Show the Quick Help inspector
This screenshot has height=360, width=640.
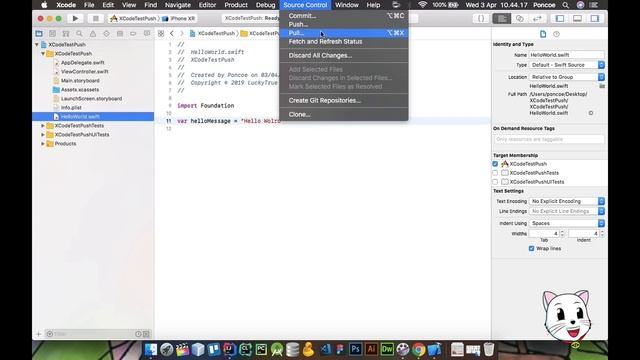[556, 34]
